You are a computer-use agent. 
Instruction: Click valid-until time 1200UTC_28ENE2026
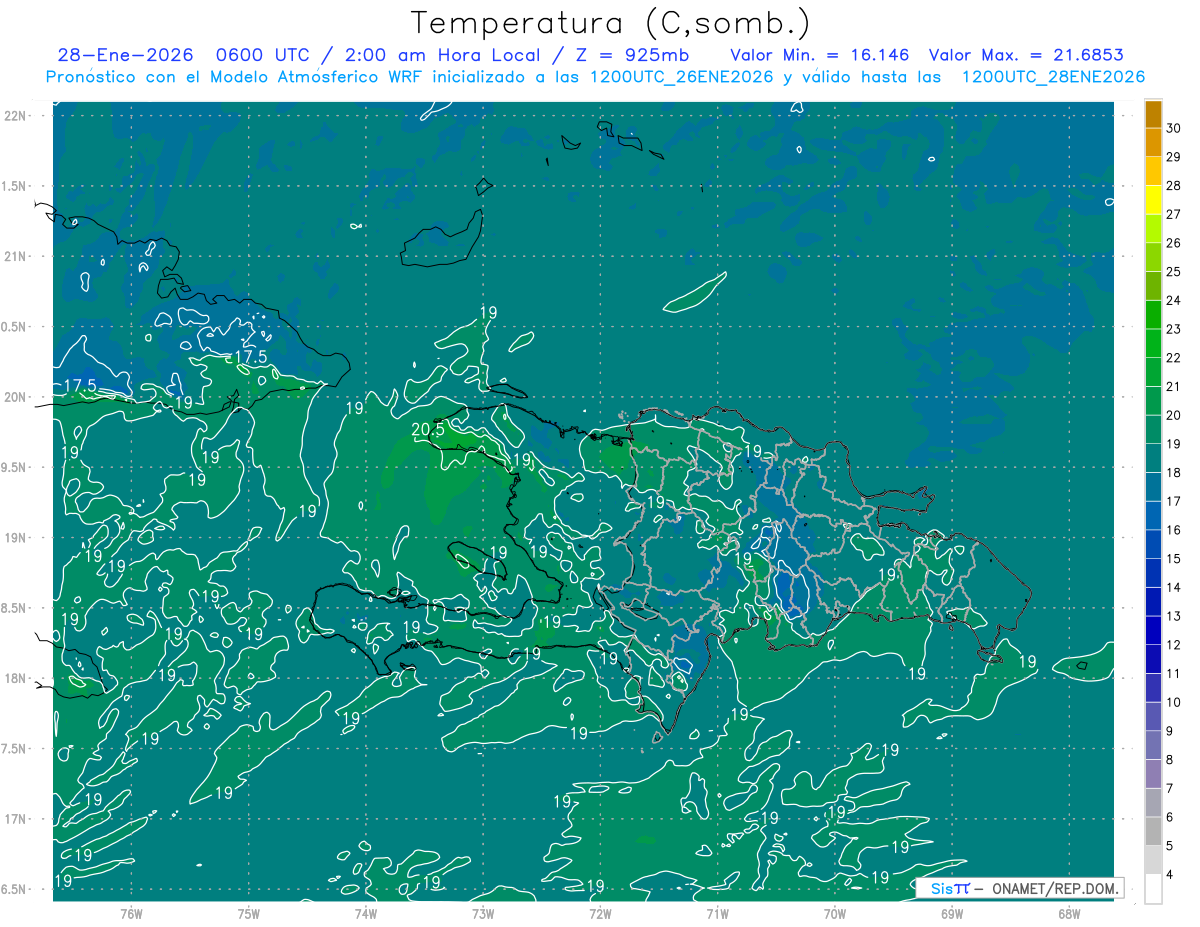pyautogui.click(x=1054, y=77)
